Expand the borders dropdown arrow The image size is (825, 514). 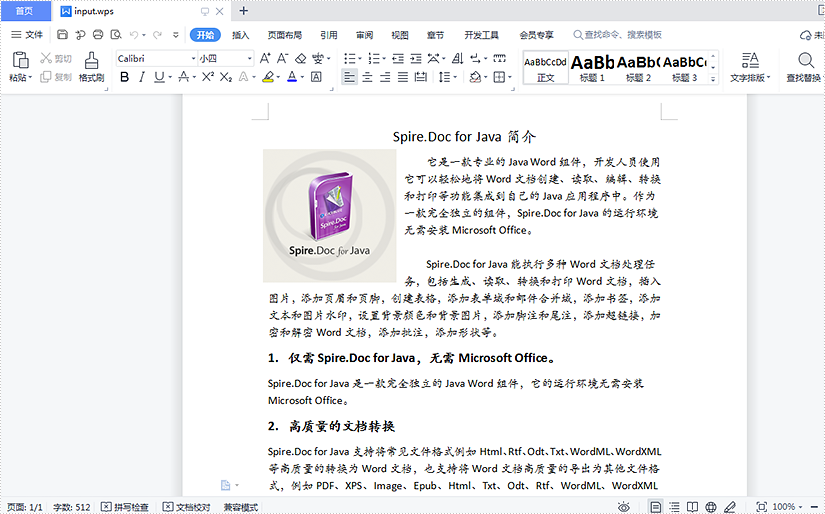click(x=510, y=77)
